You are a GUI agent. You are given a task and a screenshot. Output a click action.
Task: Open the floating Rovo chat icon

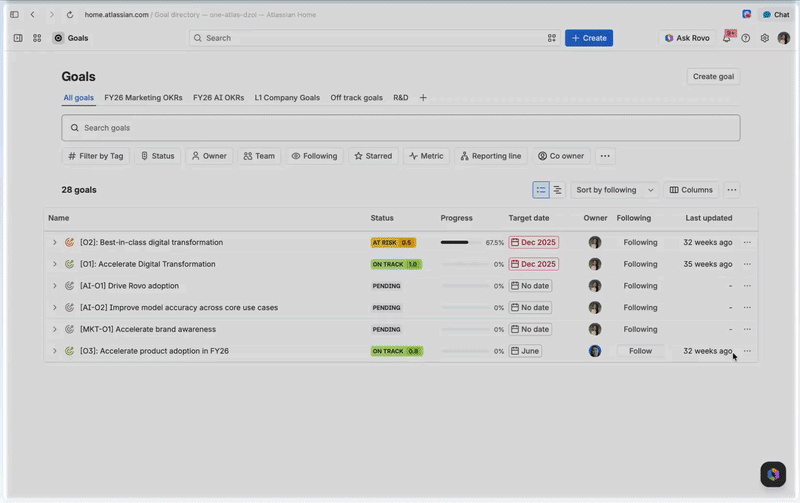773,474
